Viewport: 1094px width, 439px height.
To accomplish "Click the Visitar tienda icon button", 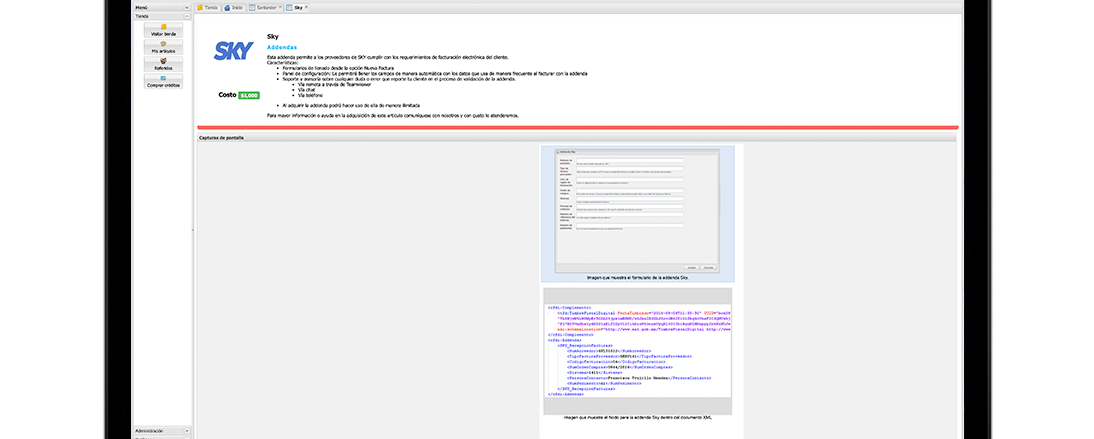I will pos(163,29).
